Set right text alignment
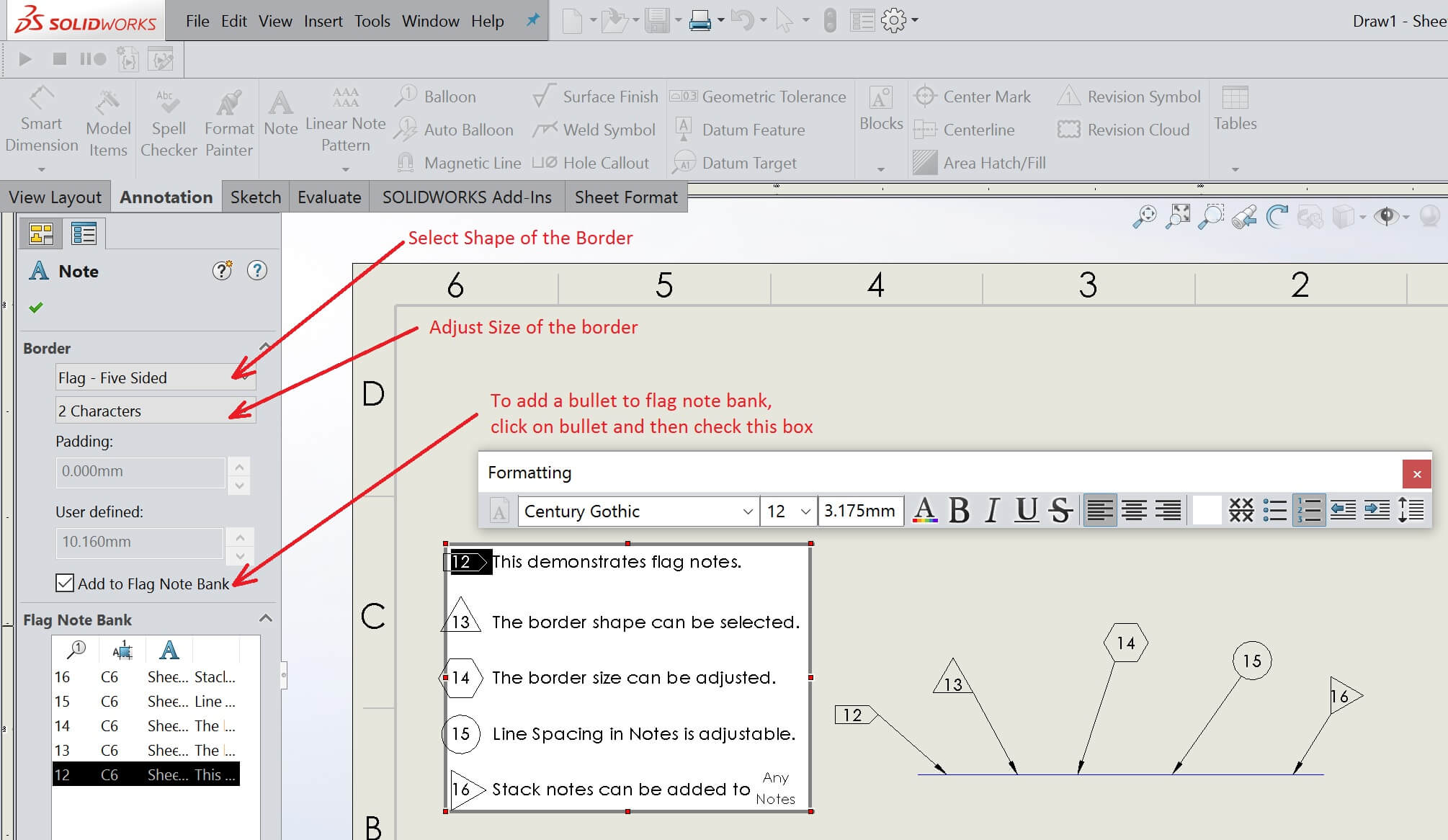This screenshot has width=1448, height=840. 1168,510
